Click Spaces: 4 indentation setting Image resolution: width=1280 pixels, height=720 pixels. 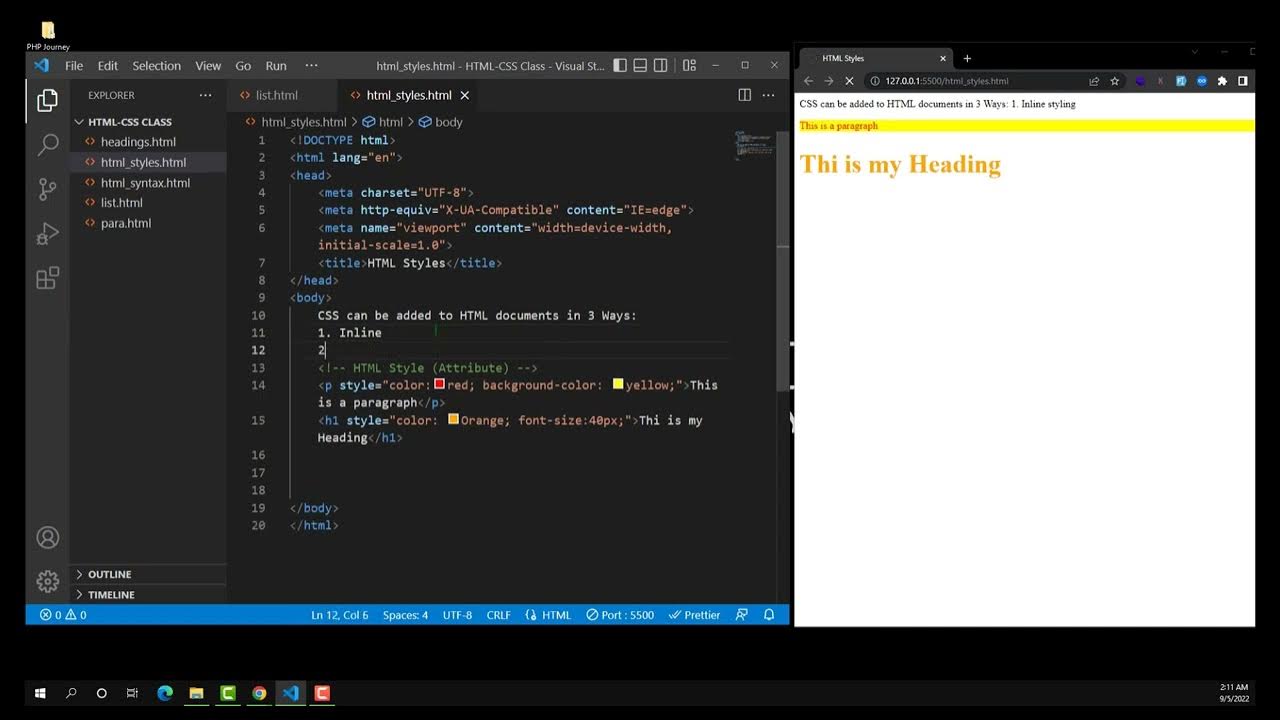(405, 615)
